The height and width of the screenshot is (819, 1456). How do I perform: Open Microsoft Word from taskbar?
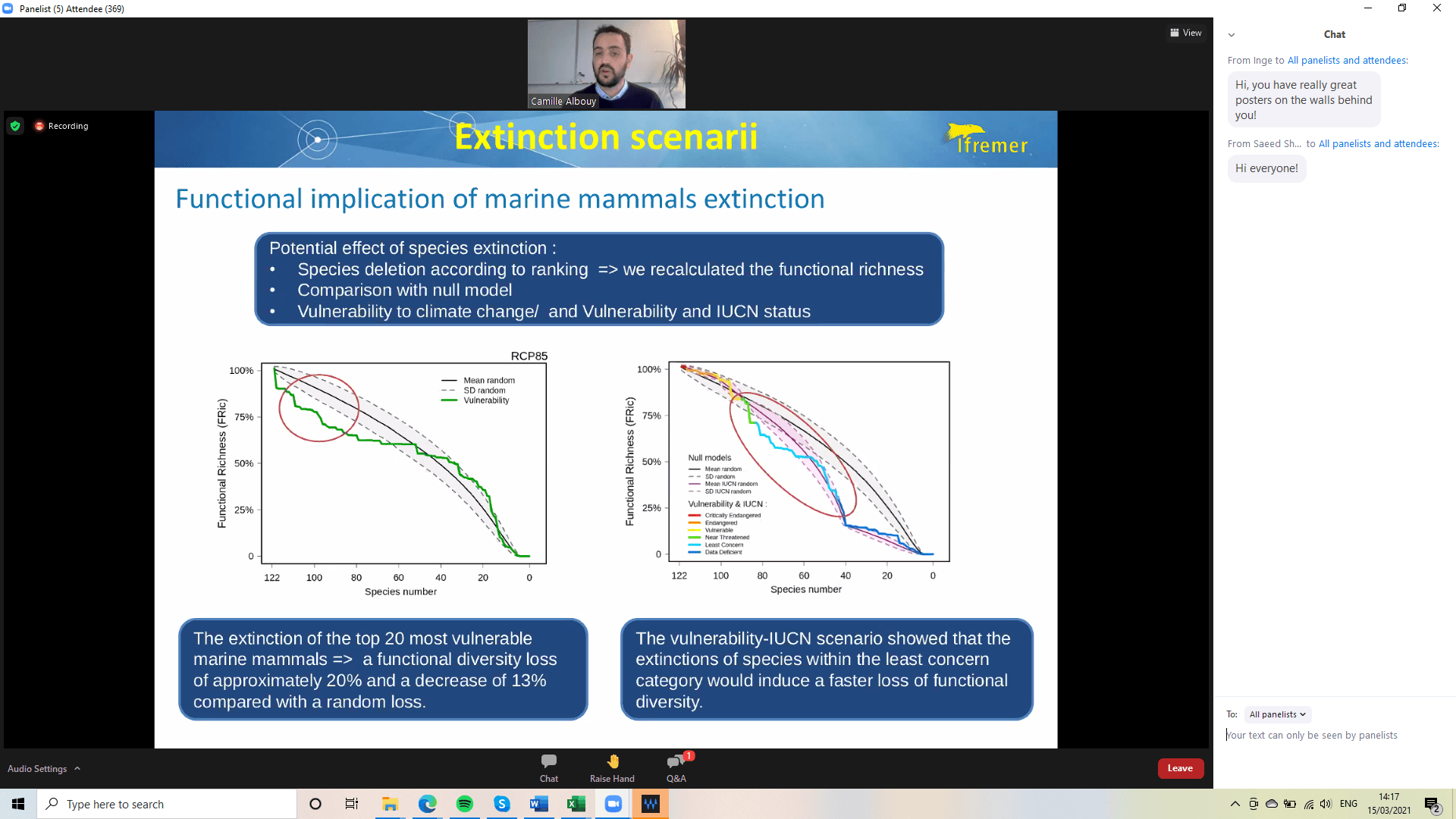pyautogui.click(x=539, y=804)
